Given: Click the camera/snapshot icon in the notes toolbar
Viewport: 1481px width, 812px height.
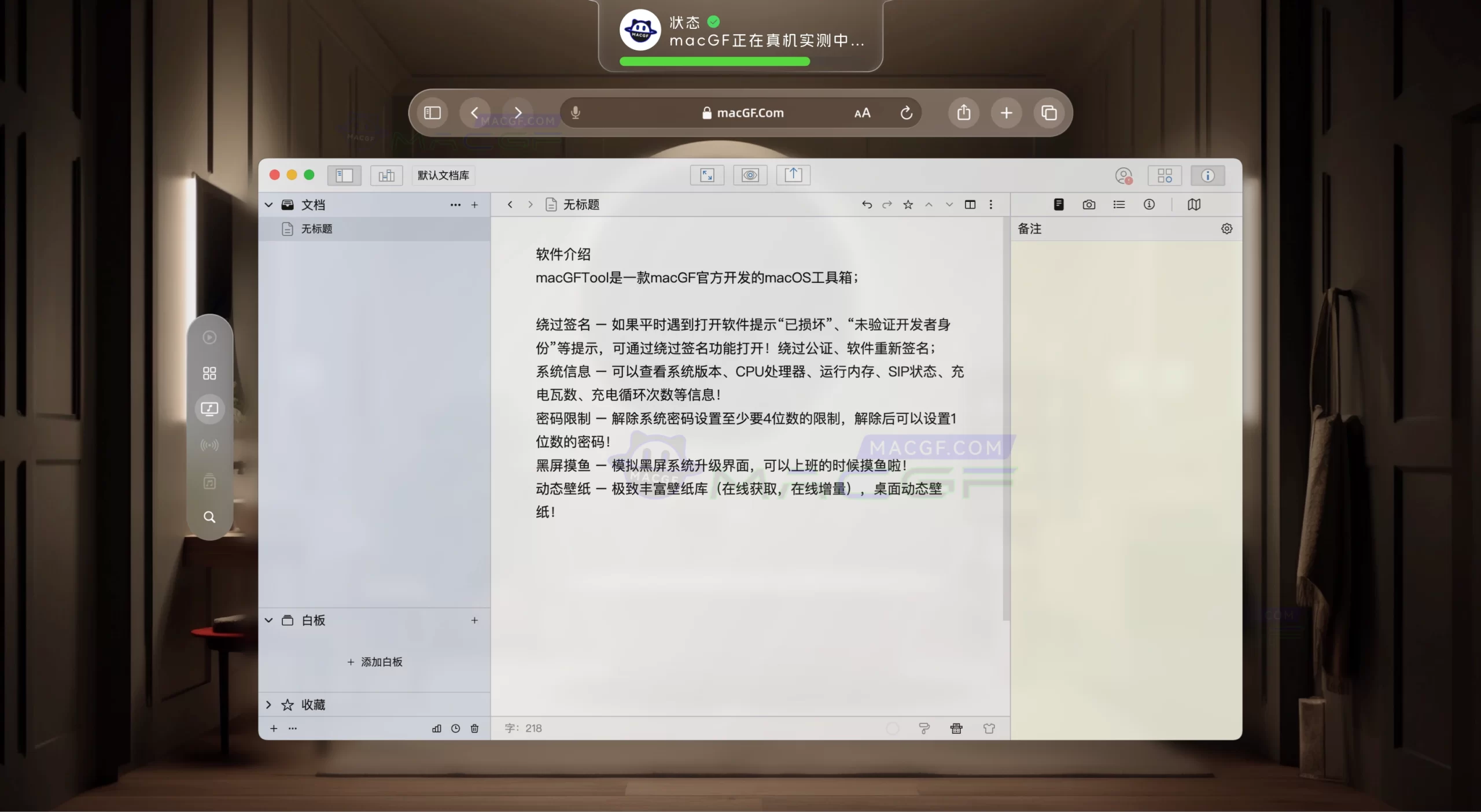Looking at the screenshot, I should pos(1089,204).
